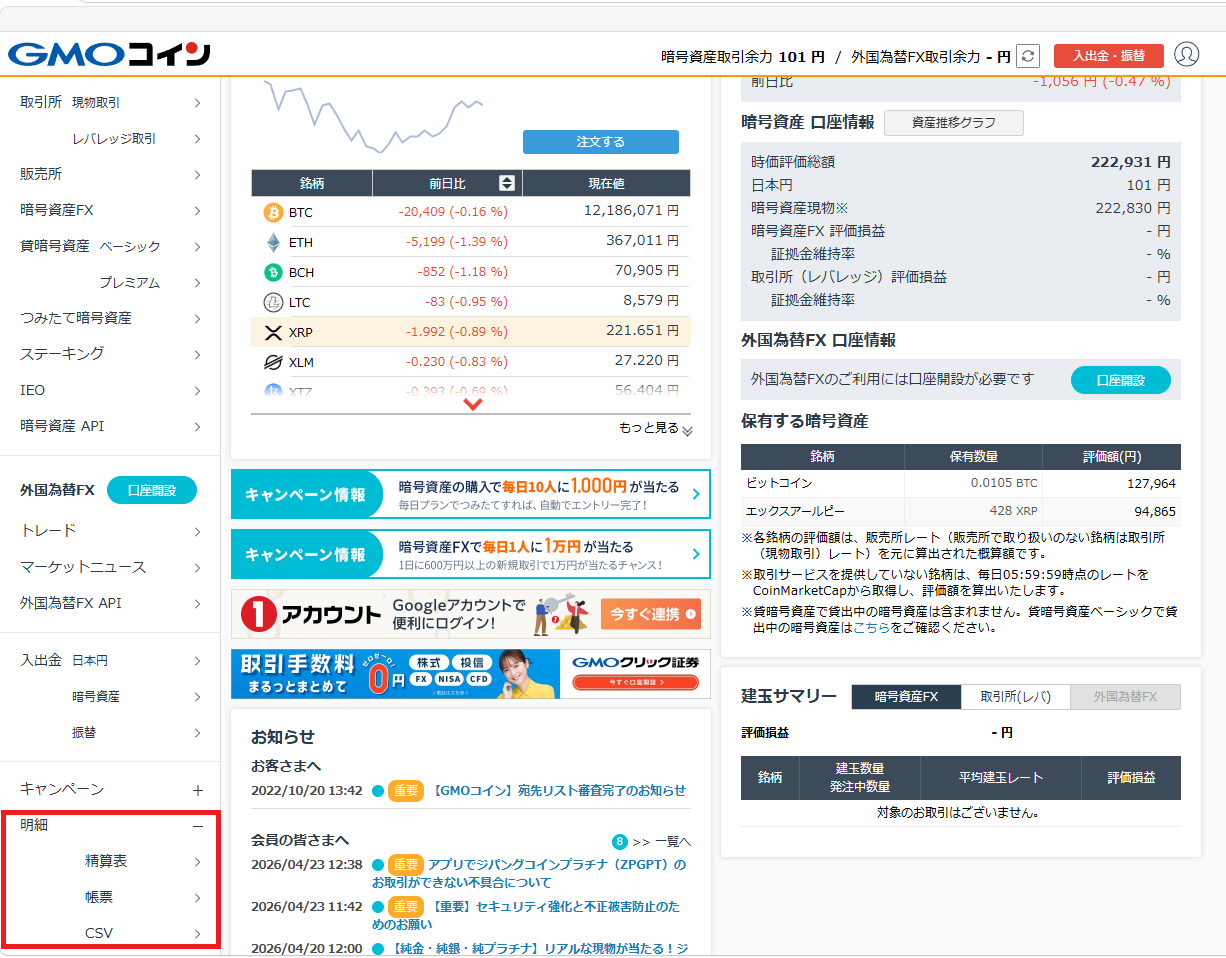Click the 現在値 column header
This screenshot has width=1226, height=958.
606,183
